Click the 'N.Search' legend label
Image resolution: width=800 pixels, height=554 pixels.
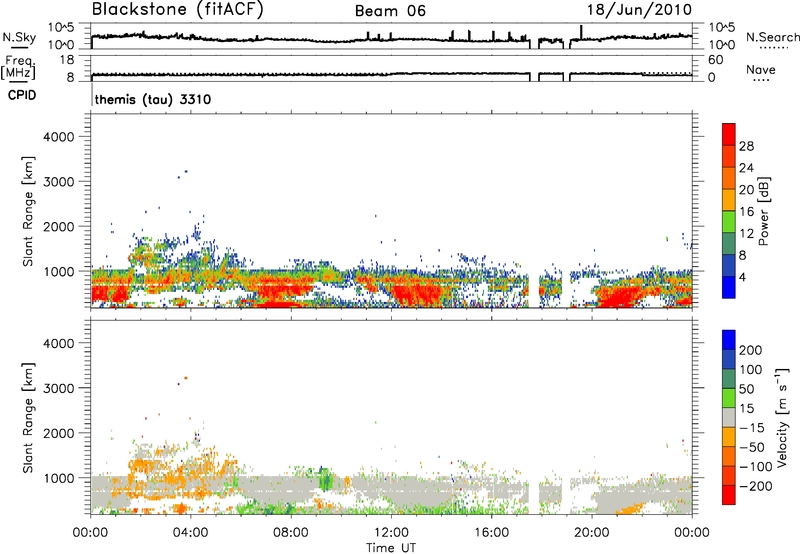772,37
